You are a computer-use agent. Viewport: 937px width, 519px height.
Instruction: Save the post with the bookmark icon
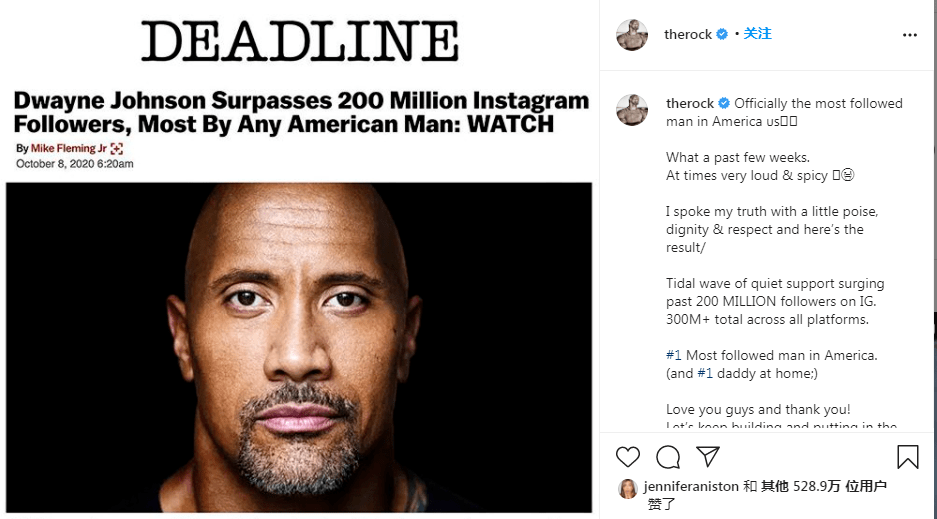pyautogui.click(x=908, y=457)
